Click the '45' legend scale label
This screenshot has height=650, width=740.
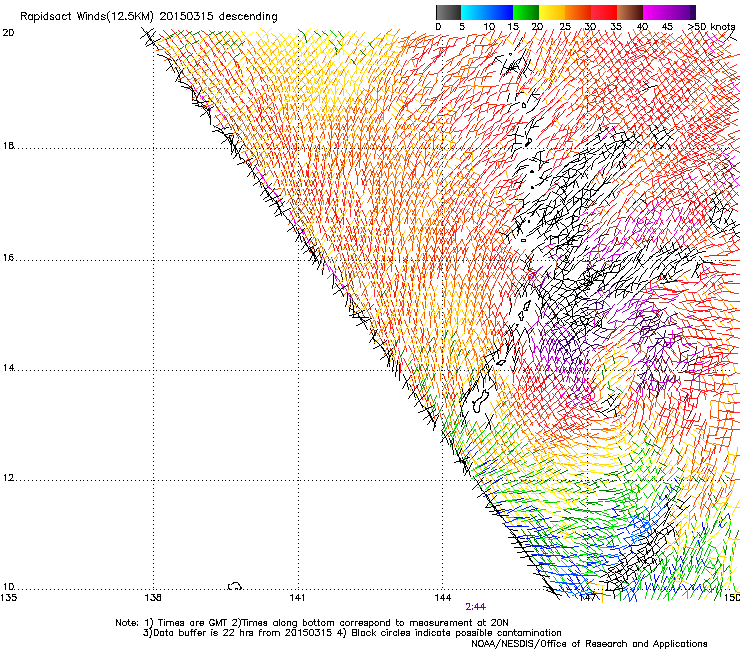pyautogui.click(x=667, y=27)
